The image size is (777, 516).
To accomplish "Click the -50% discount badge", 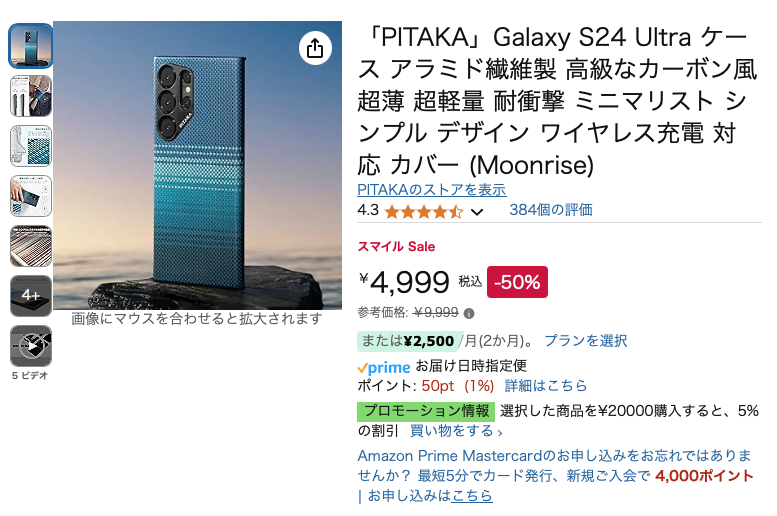I will tap(517, 282).
